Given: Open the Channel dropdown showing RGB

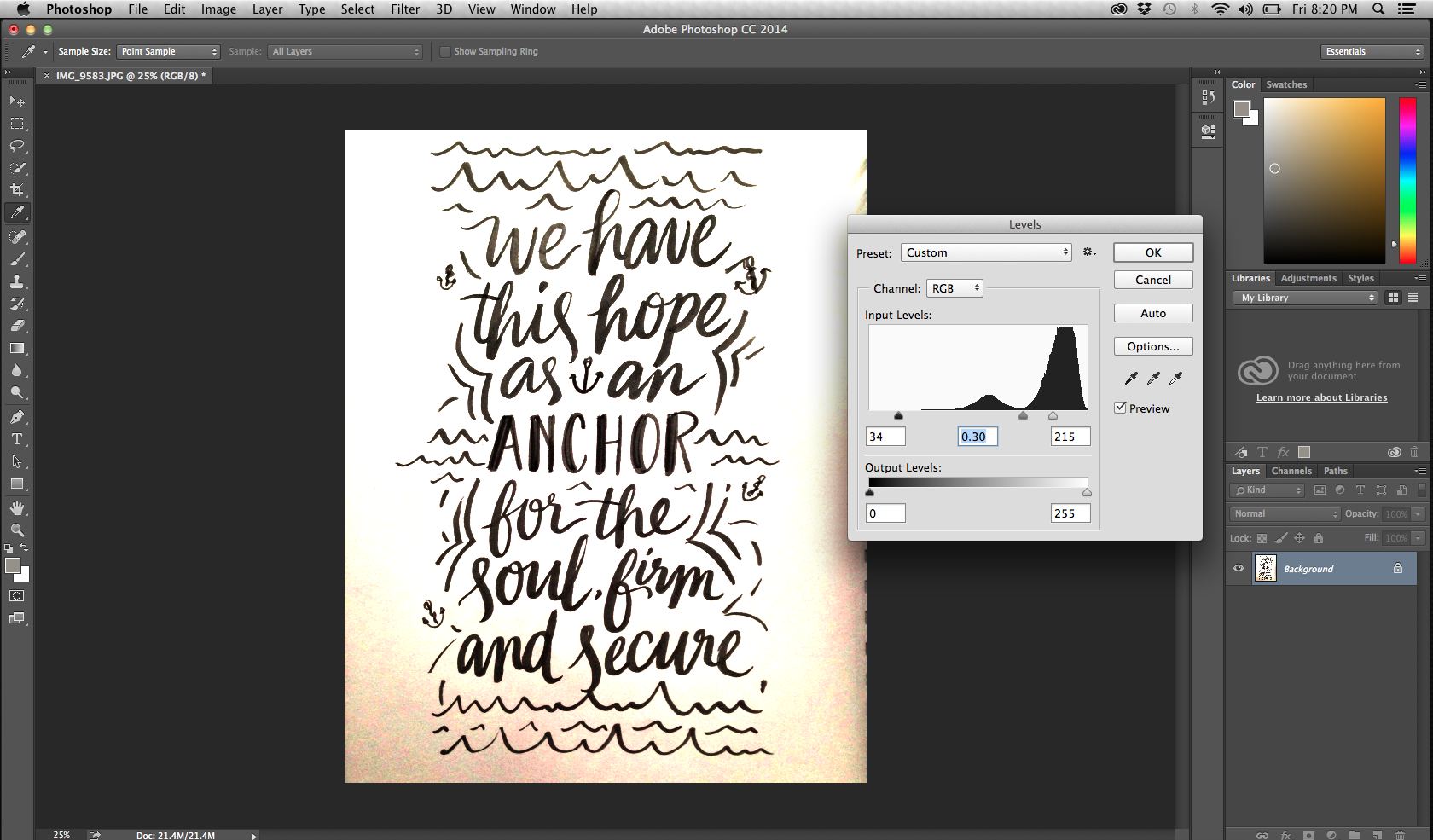Looking at the screenshot, I should click(x=954, y=288).
